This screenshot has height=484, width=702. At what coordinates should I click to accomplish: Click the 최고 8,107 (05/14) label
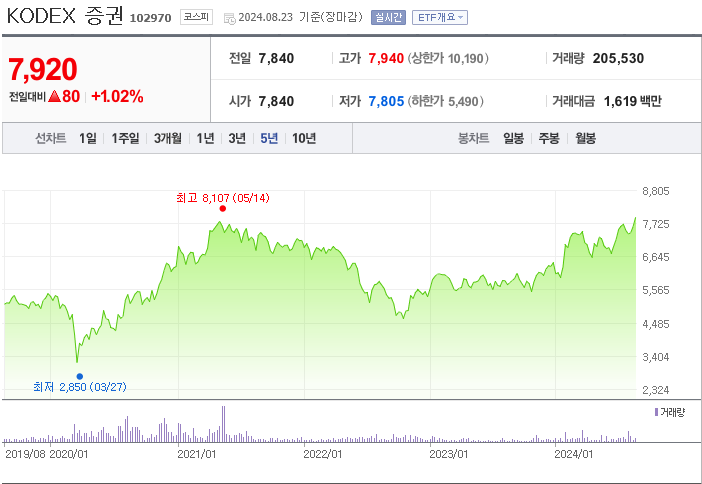coord(223,198)
